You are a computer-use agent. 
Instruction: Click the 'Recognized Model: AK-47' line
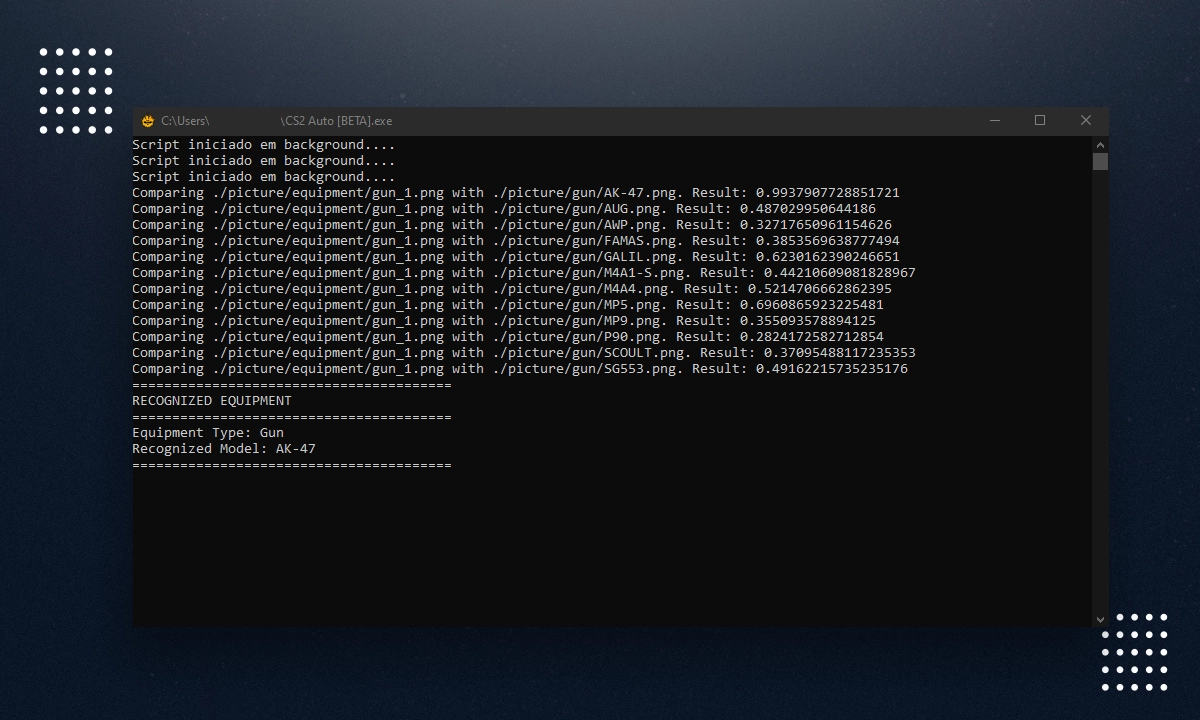[x=224, y=449]
